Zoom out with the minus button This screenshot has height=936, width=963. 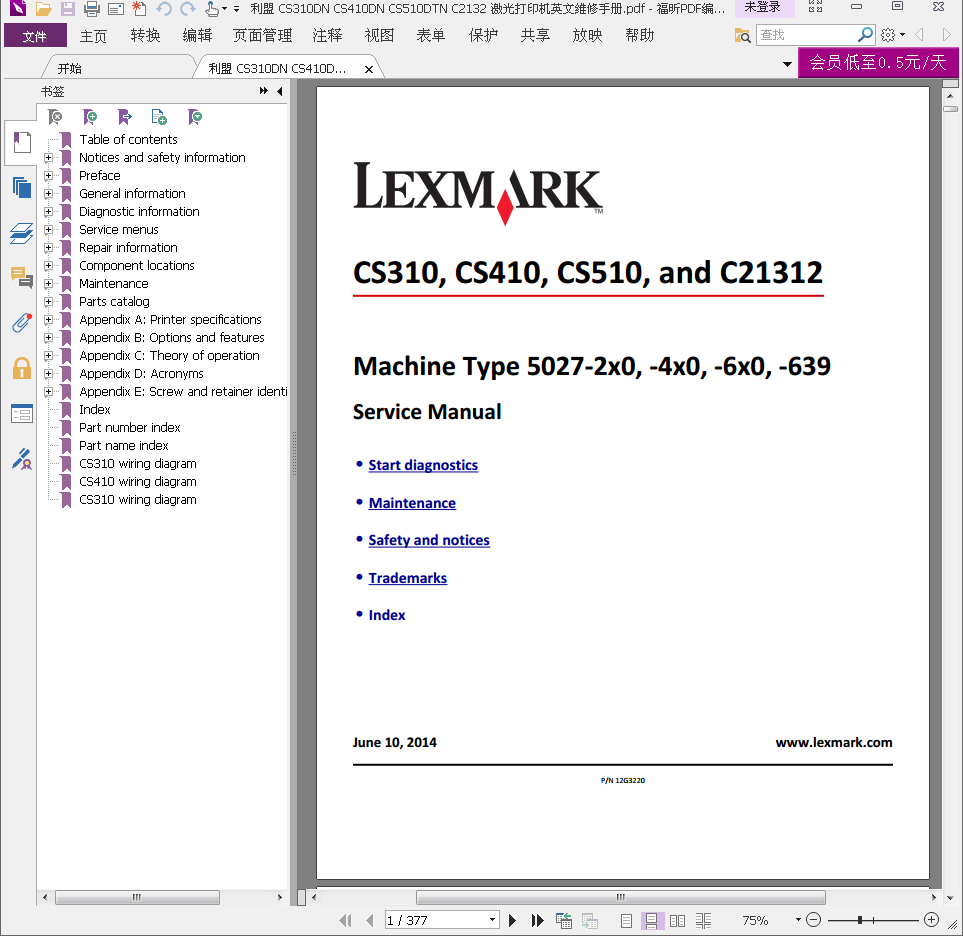click(x=813, y=919)
